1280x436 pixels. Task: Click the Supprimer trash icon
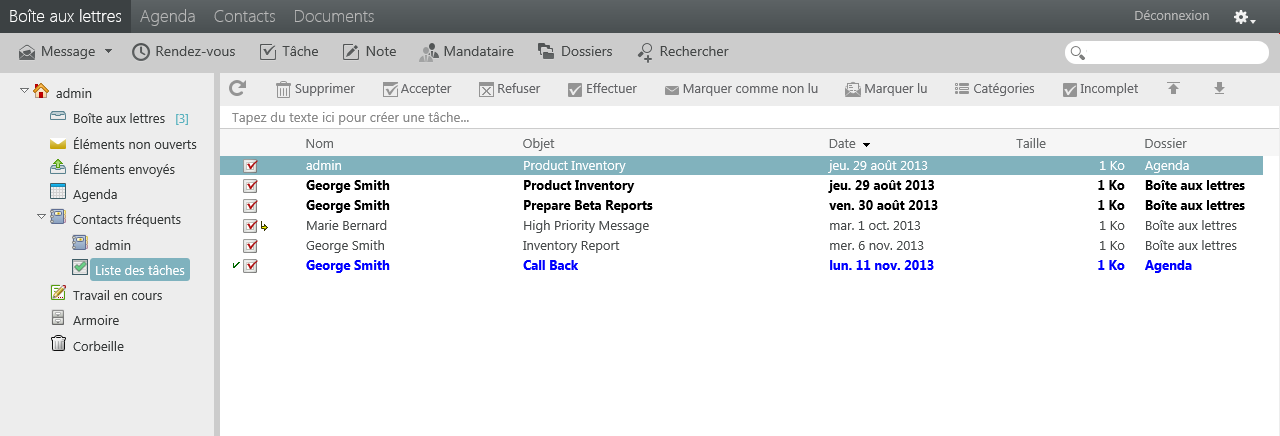click(x=284, y=89)
